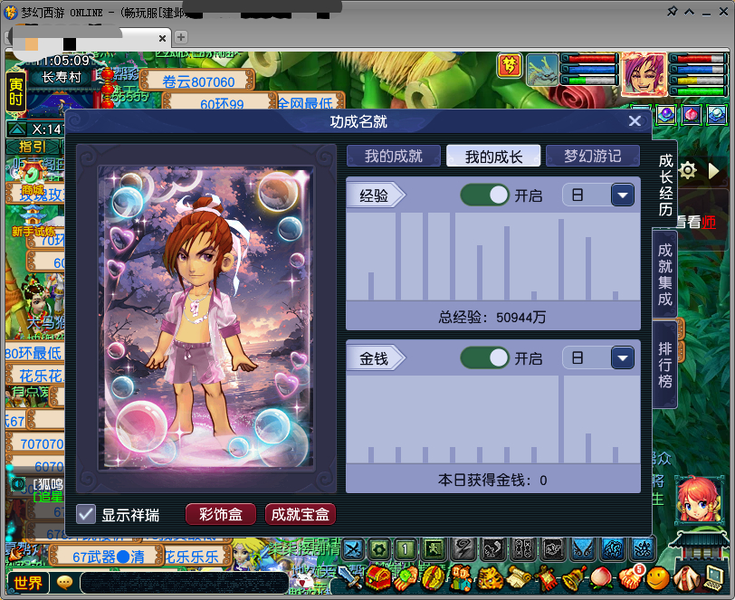Click the green running figure shortcut
Screen dimensions: 735x600
tap(433, 549)
